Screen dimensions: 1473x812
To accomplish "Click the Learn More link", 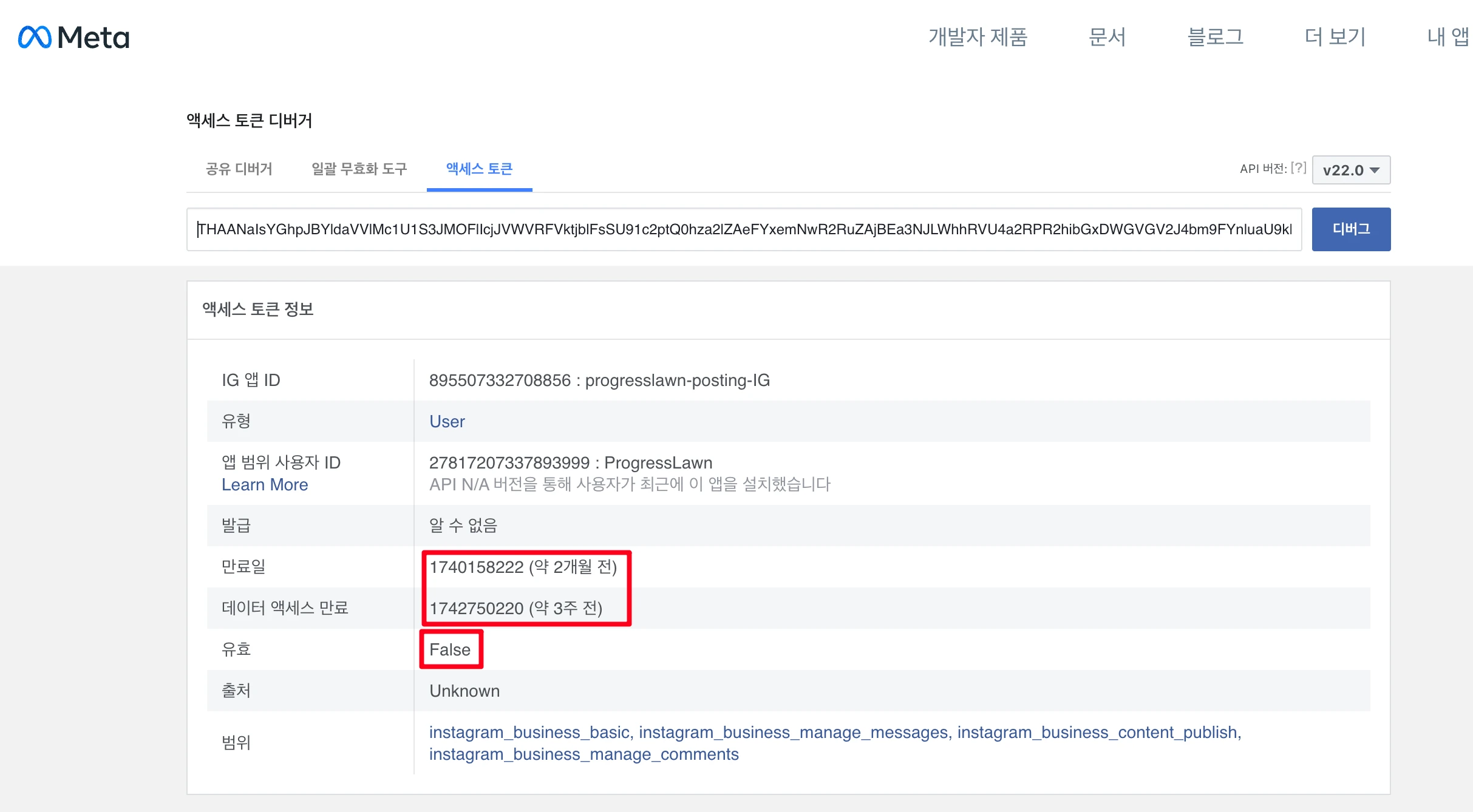I will click(265, 484).
